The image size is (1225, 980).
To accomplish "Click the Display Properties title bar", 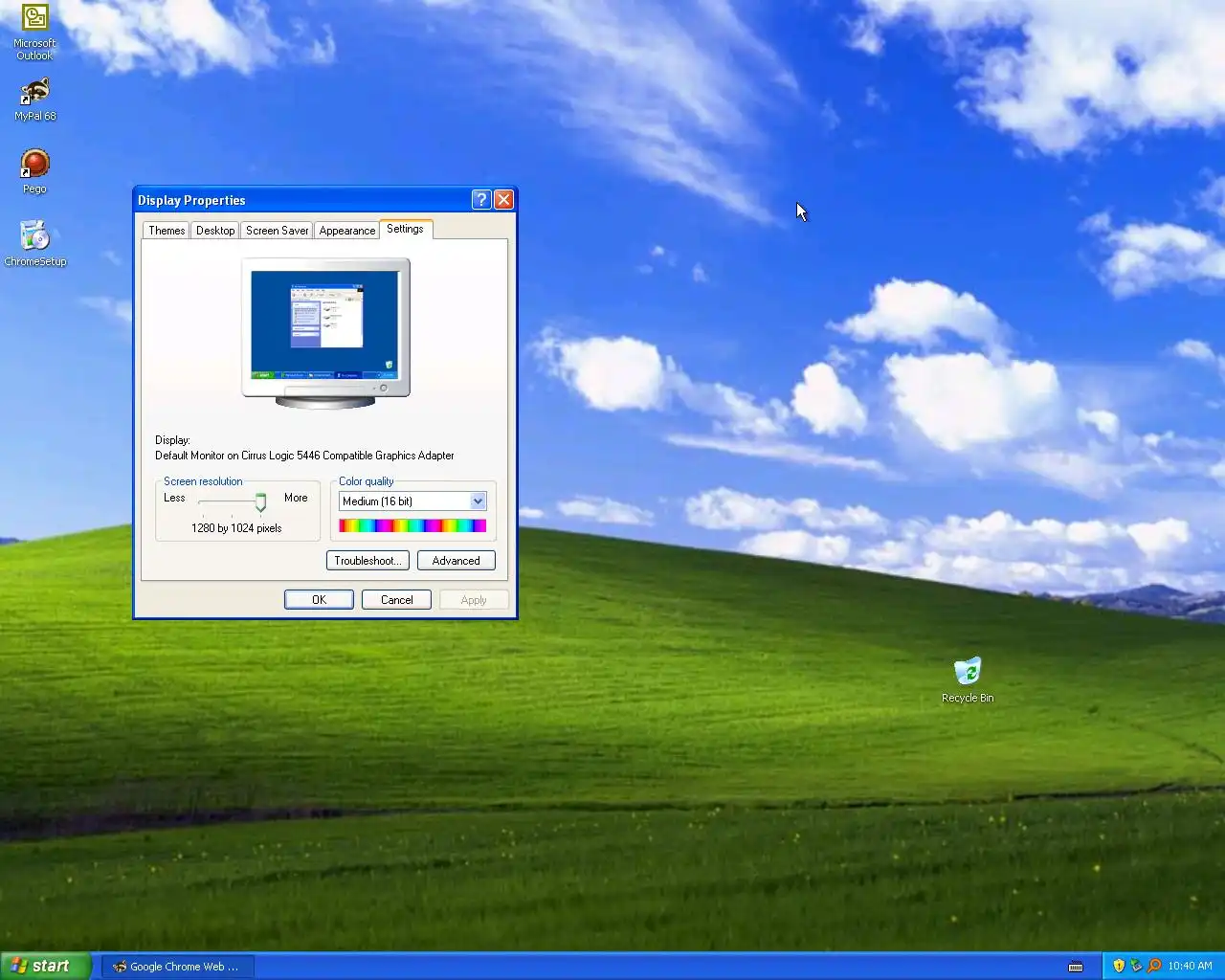I will [301, 199].
